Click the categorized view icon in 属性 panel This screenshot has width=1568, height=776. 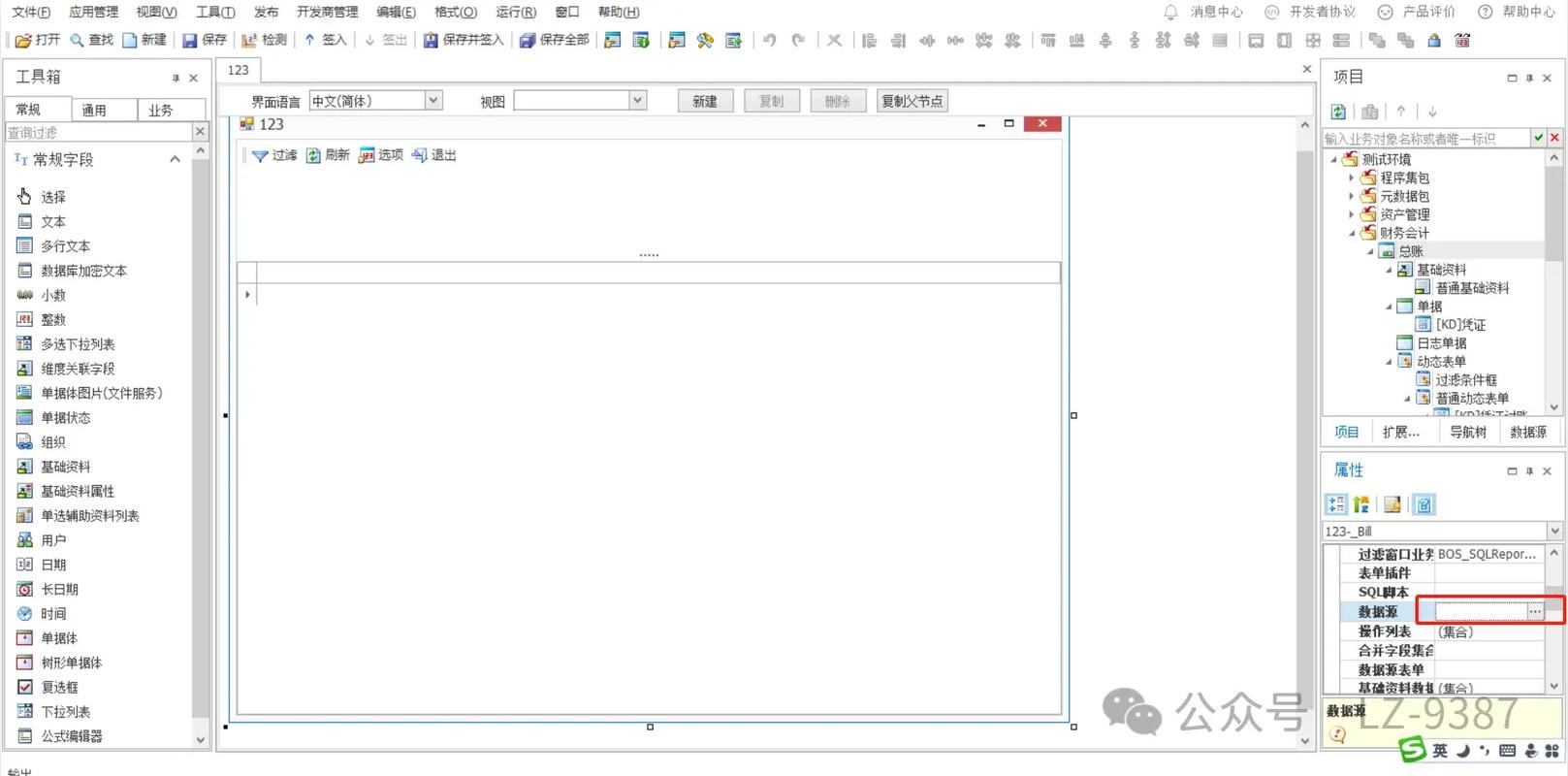pyautogui.click(x=1336, y=504)
